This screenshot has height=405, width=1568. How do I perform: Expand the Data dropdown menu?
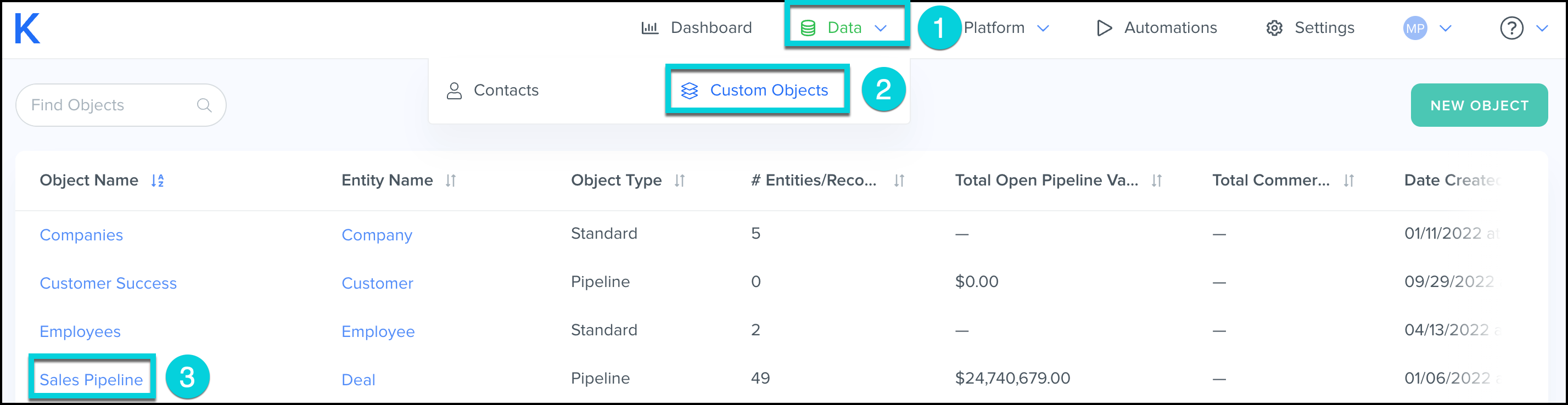[x=845, y=28]
